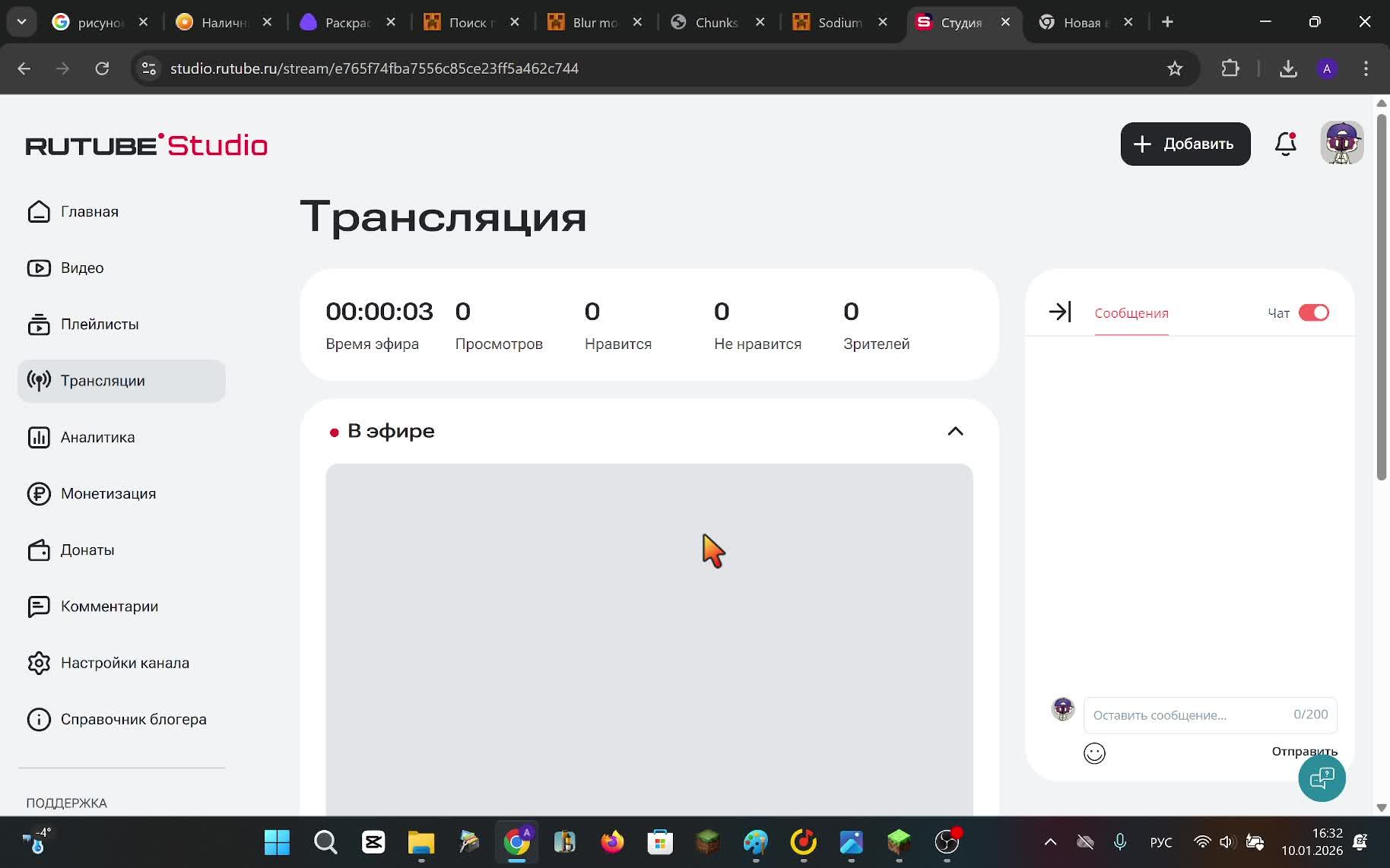Go back to previous page

tap(24, 68)
